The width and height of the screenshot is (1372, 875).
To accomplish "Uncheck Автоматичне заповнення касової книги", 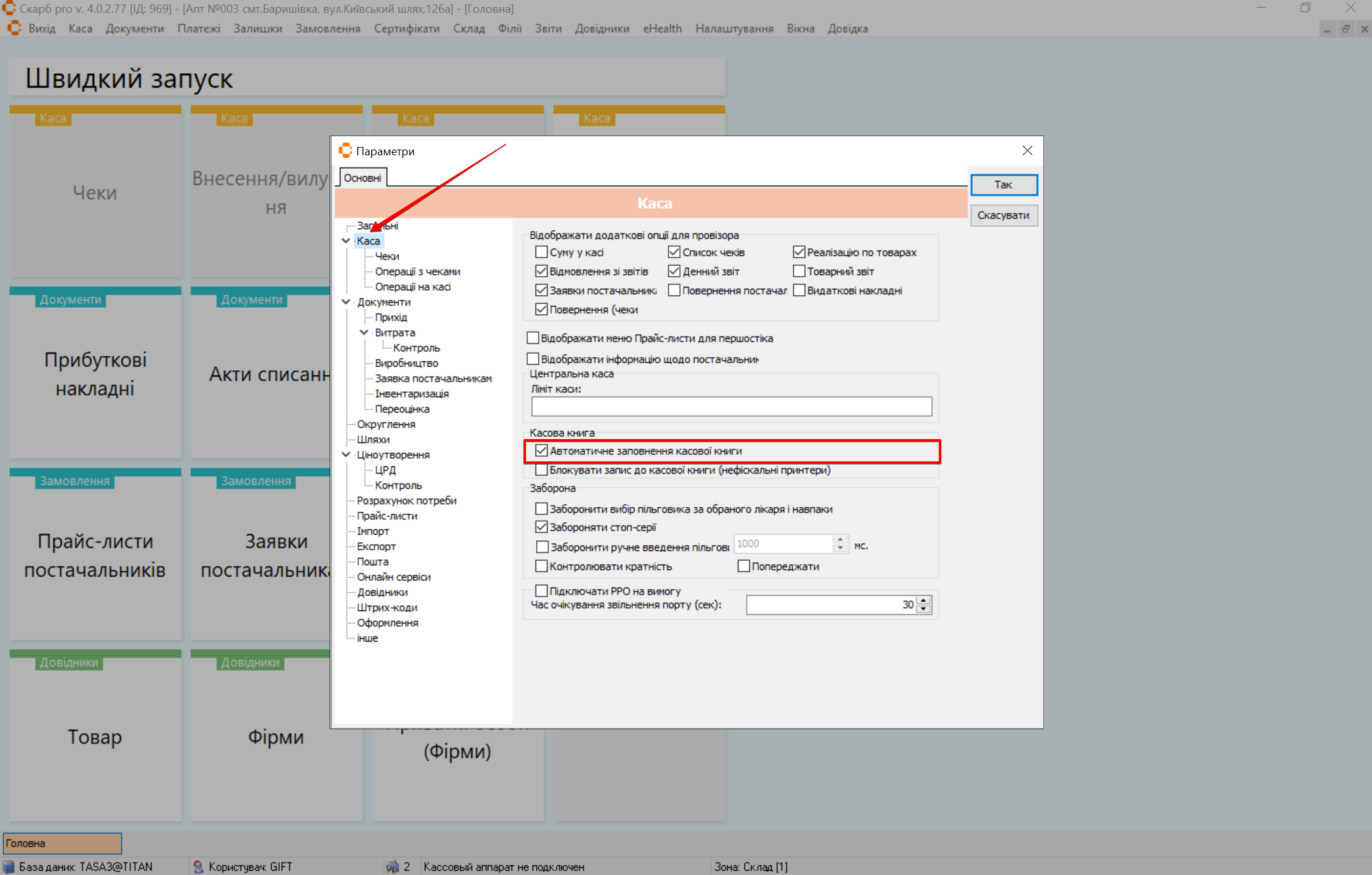I will point(541,451).
